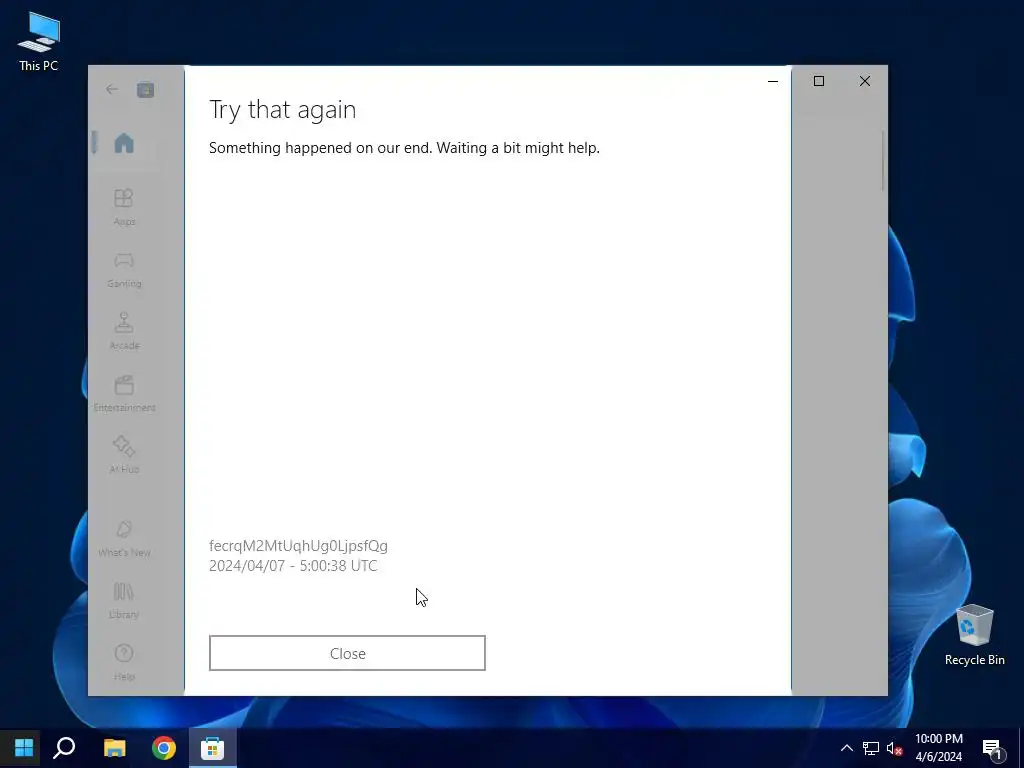Screen dimensions: 1024x768
Task: Open Entertainment in the Store sidebar
Action: coord(124,393)
